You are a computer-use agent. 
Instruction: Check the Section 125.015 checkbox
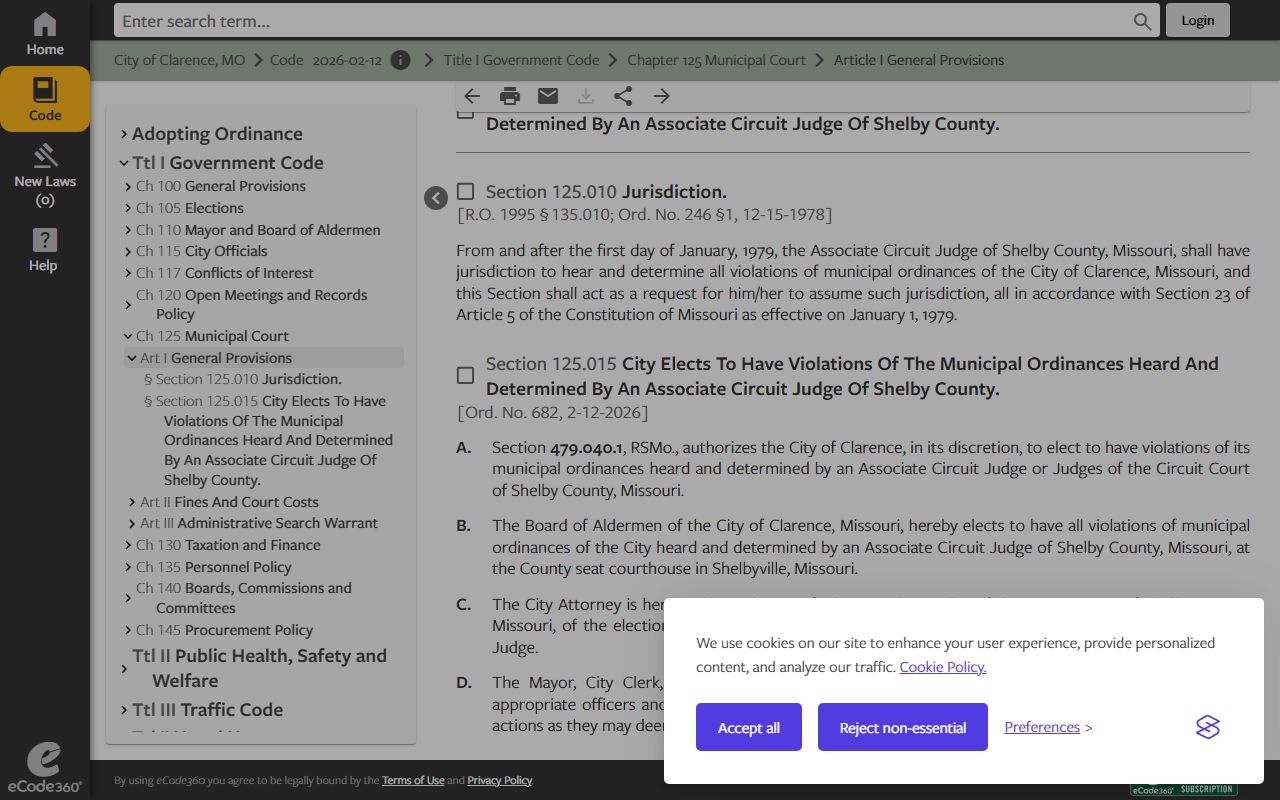[465, 375]
